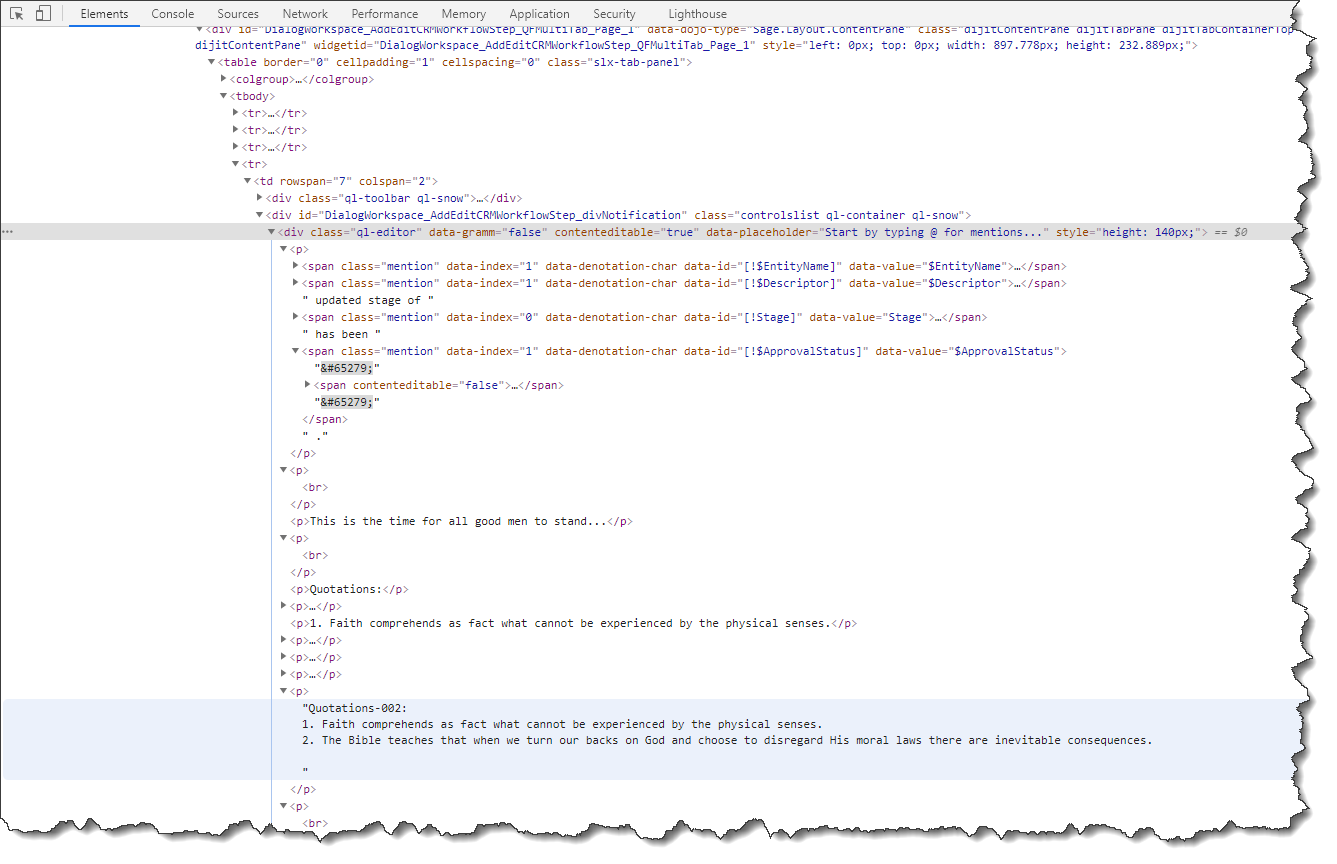This screenshot has width=1337, height=864.
Task: Expand the $Descriptor mention span
Action: coord(296,283)
